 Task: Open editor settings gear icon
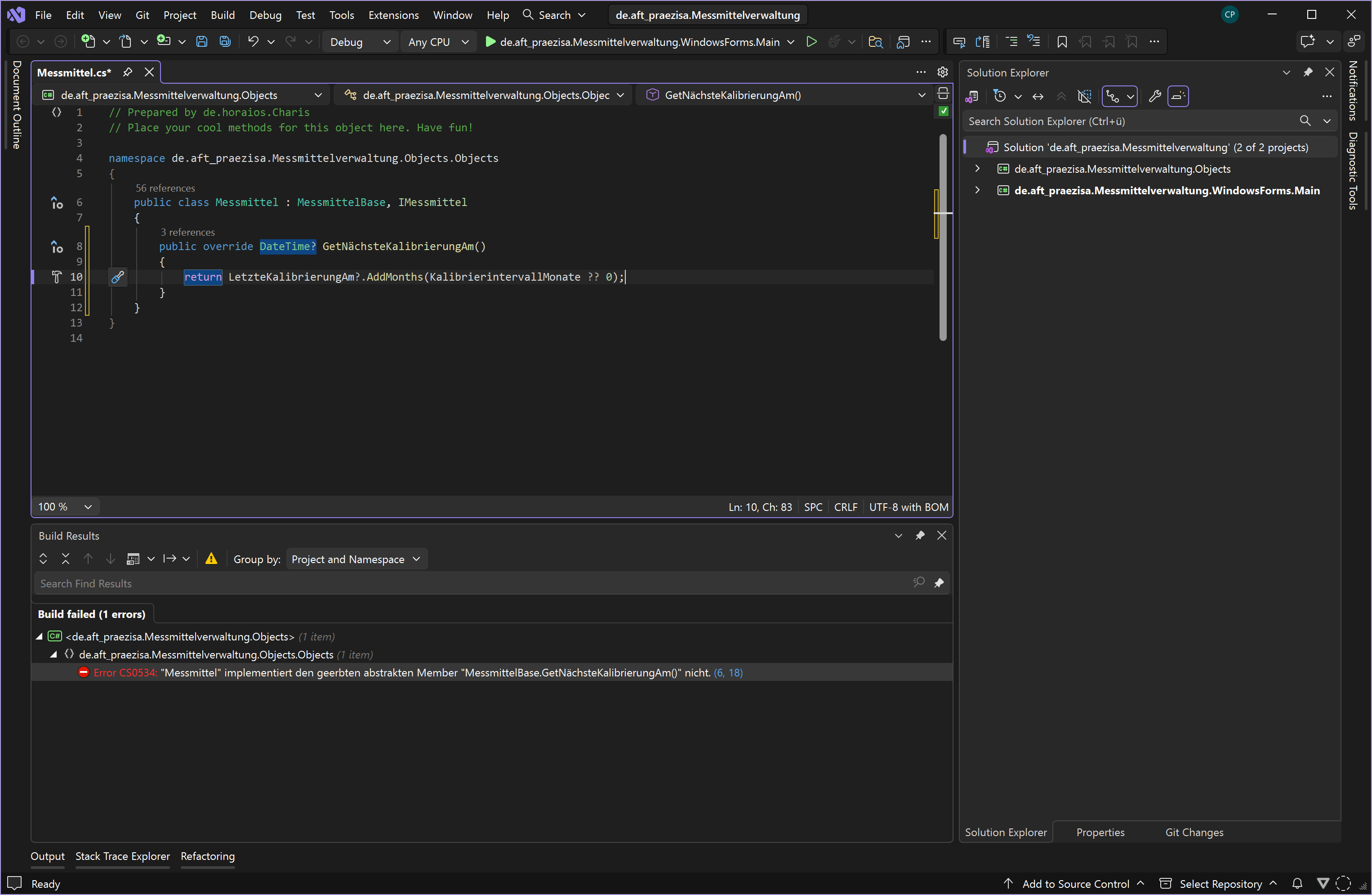(x=943, y=72)
